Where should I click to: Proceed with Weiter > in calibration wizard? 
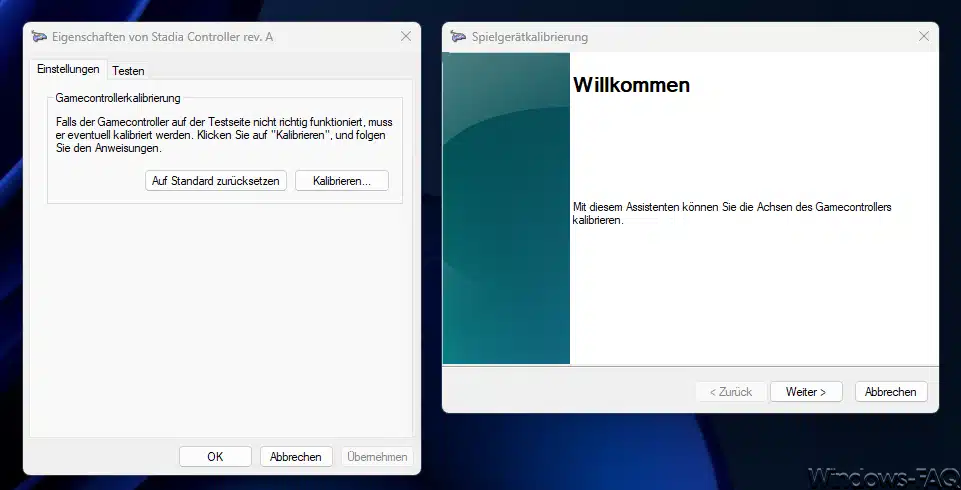806,391
